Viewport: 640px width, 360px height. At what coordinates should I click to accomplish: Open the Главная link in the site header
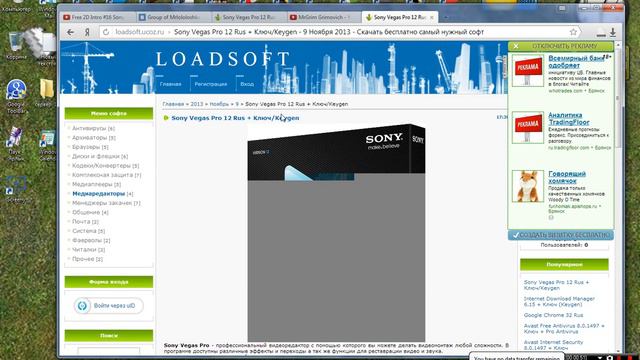[x=170, y=84]
